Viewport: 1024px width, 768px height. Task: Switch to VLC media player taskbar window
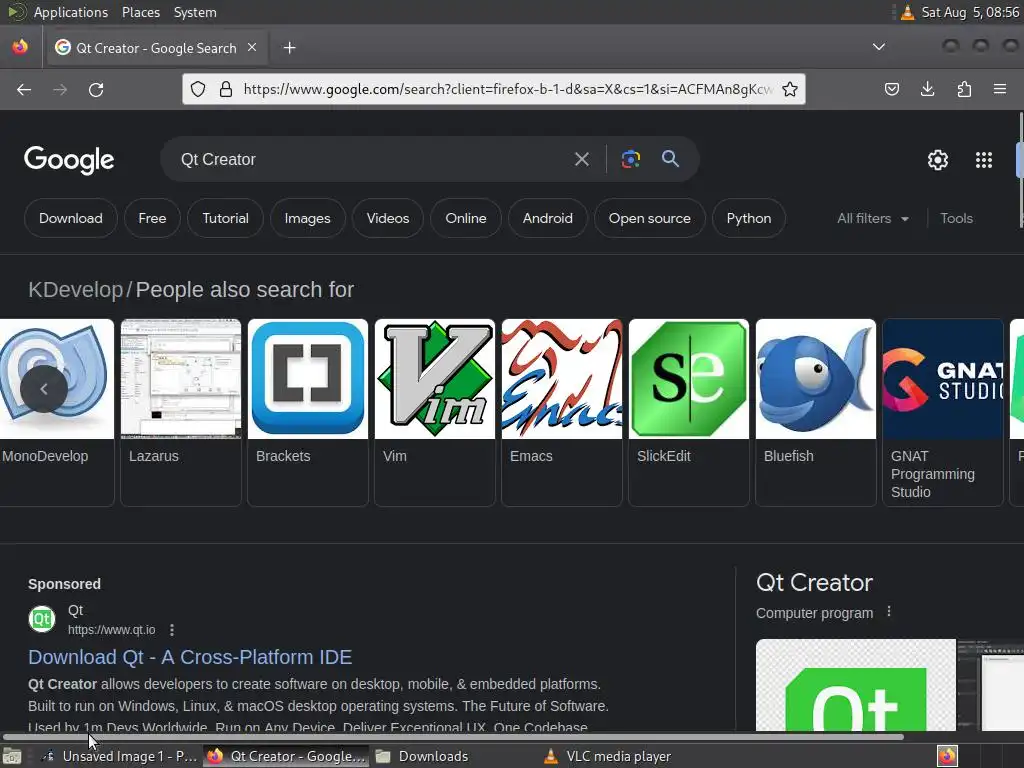[x=609, y=756]
